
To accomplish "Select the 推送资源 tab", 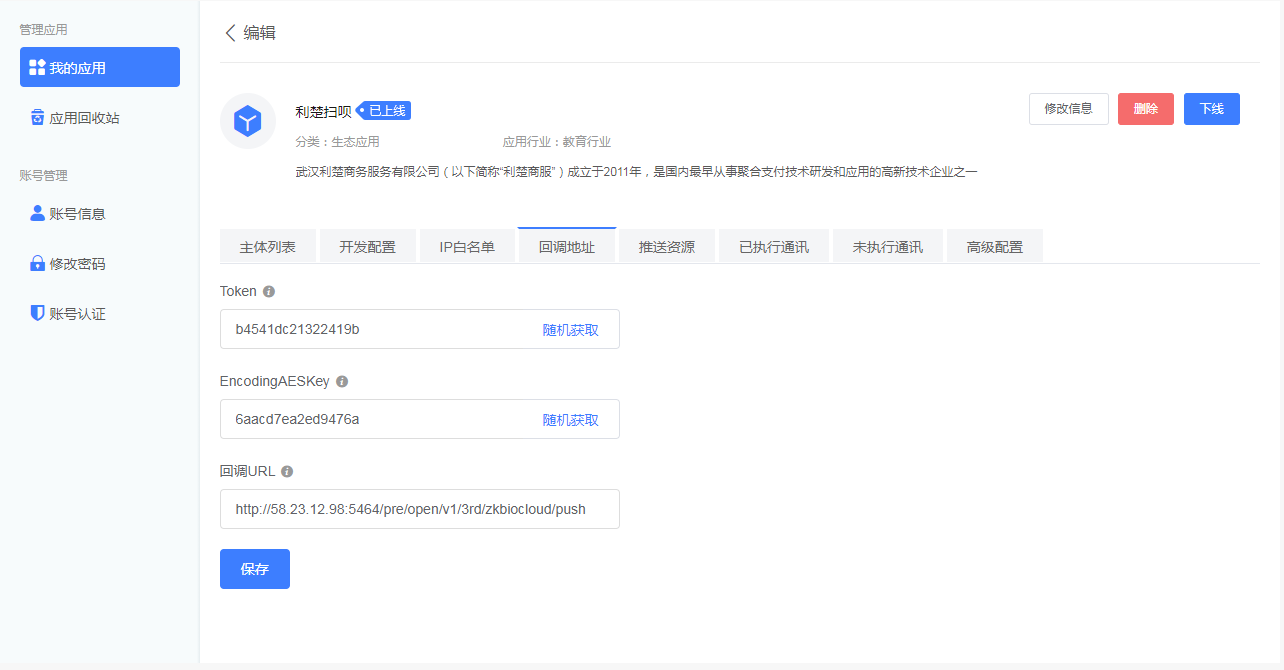I will tap(667, 245).
